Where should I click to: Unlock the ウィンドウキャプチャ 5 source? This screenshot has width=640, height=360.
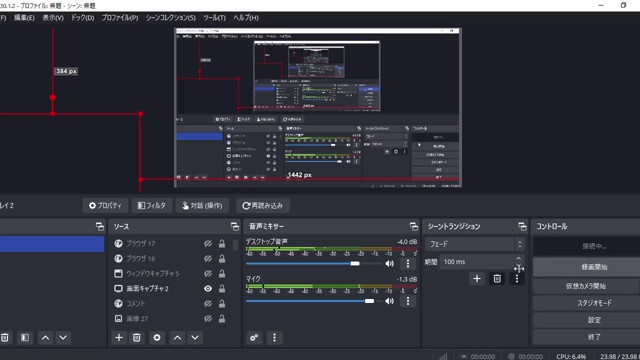click(x=222, y=273)
